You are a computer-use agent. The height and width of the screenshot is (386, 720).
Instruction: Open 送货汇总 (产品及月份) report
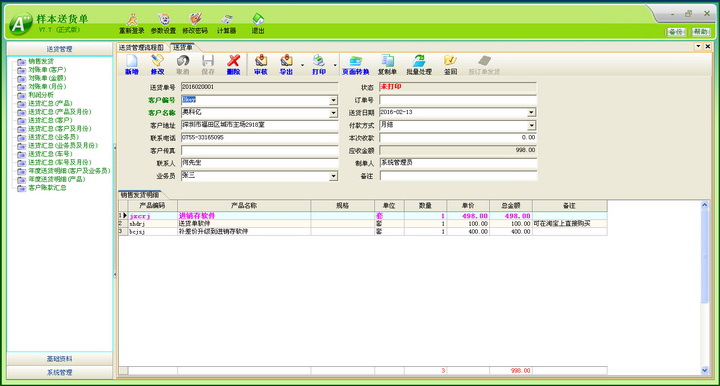pos(59,112)
